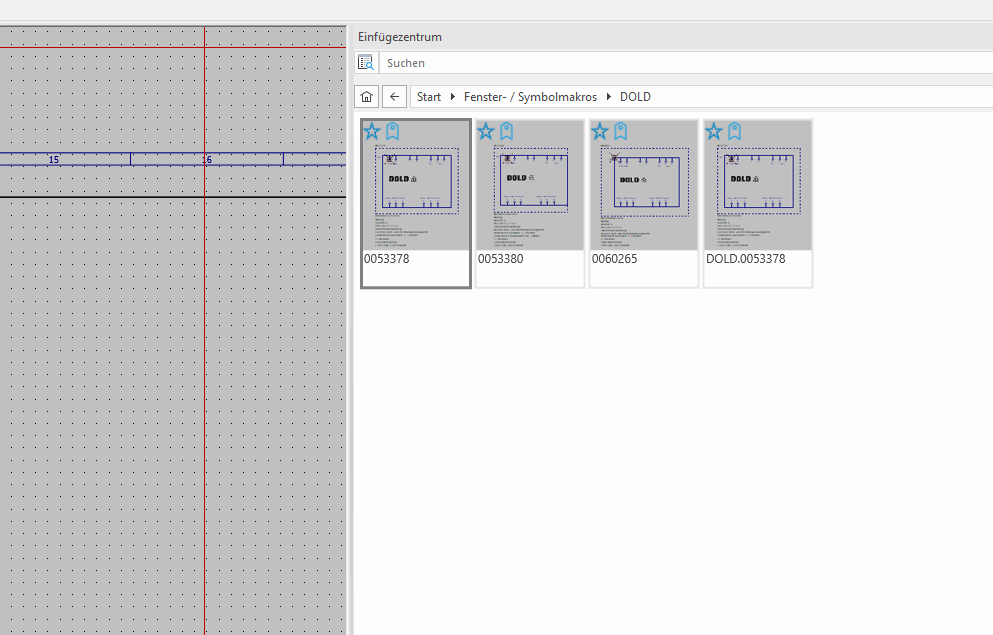Open the Start breadcrumb
Viewport: 993px width, 635px height.
pyautogui.click(x=429, y=97)
